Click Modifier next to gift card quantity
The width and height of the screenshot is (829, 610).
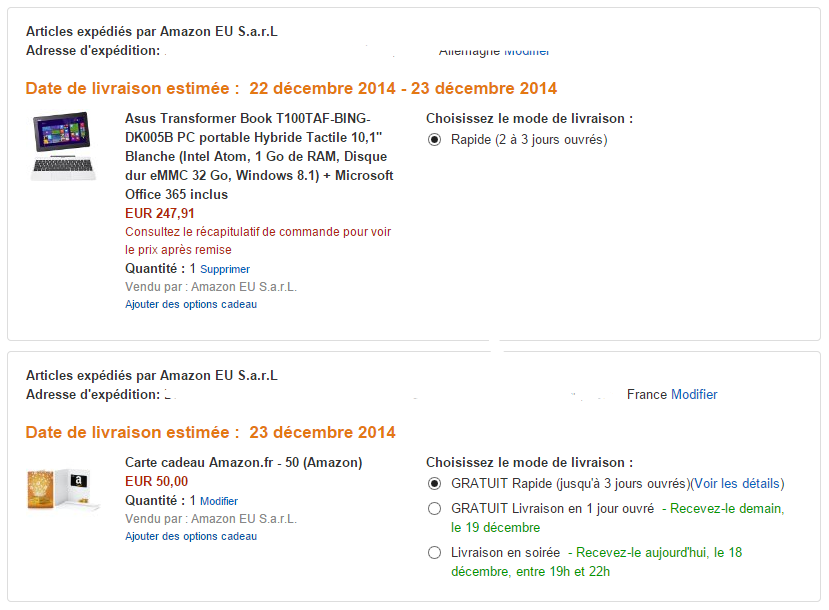pyautogui.click(x=219, y=501)
